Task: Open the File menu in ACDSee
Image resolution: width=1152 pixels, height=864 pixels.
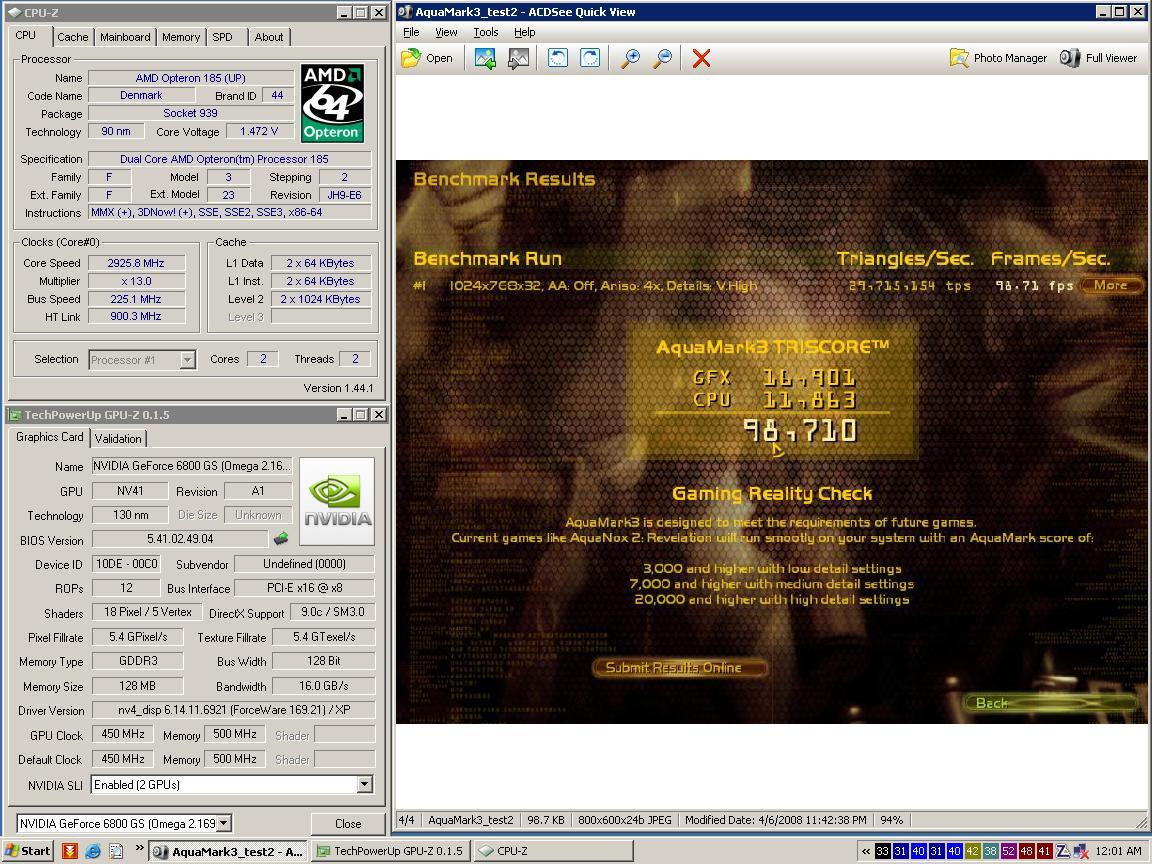Action: coord(411,32)
